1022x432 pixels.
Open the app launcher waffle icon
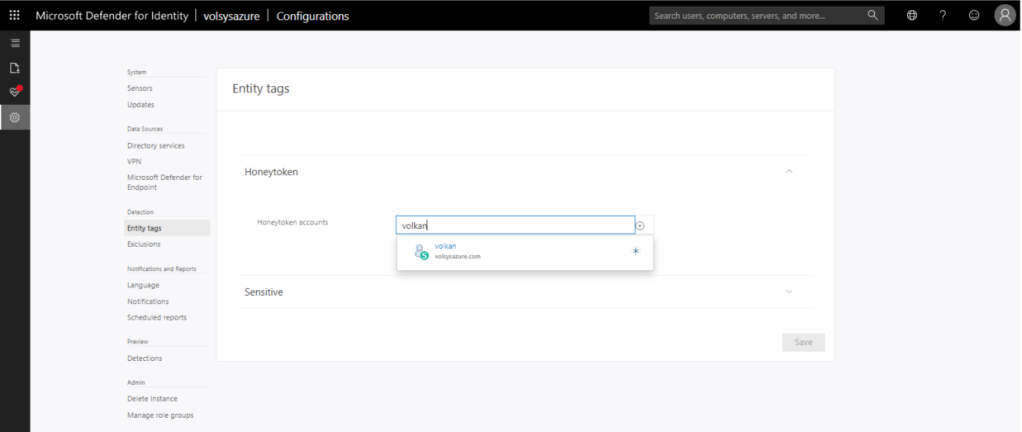point(15,16)
